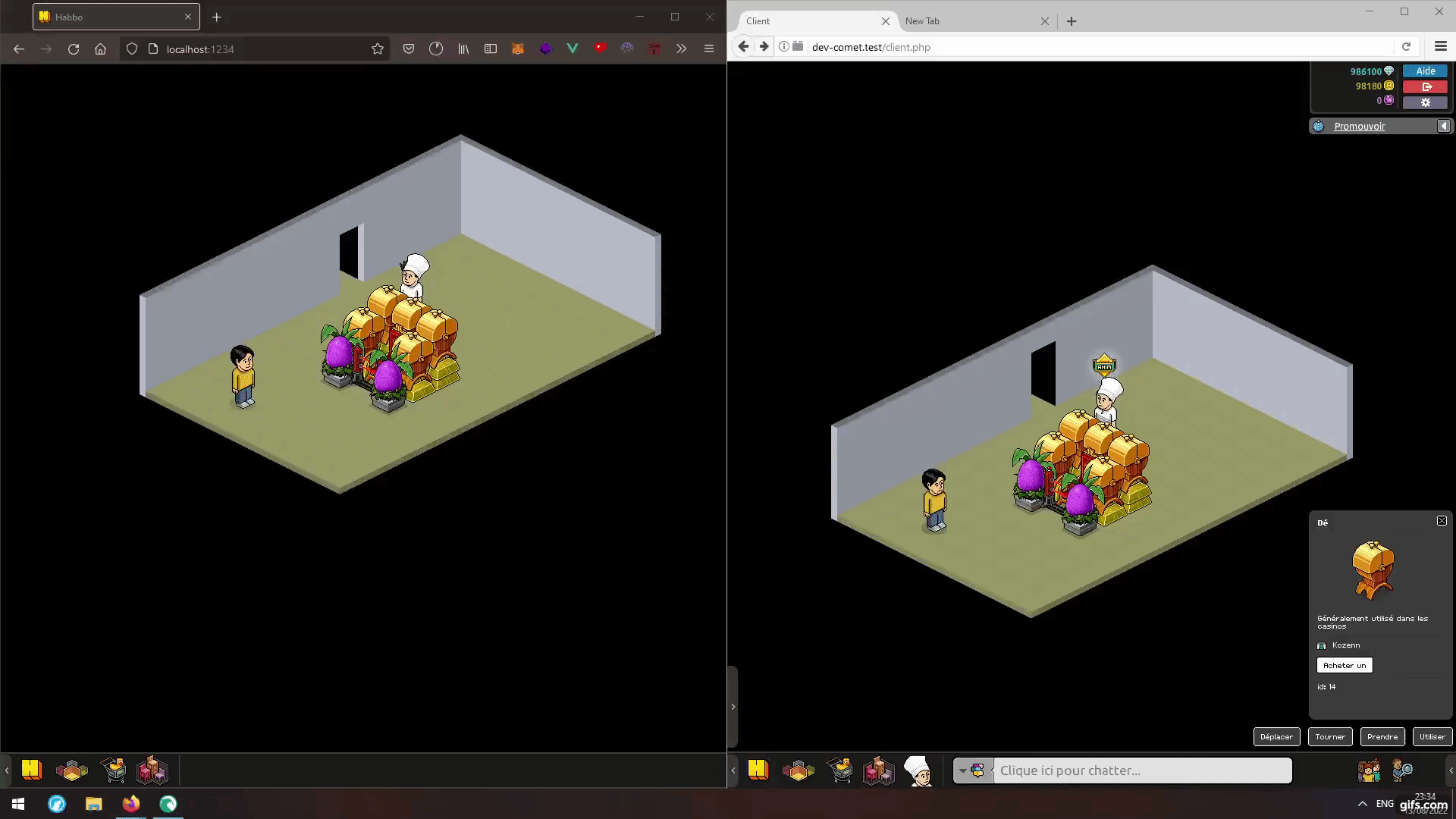Click the Acheter un button

1344,665
